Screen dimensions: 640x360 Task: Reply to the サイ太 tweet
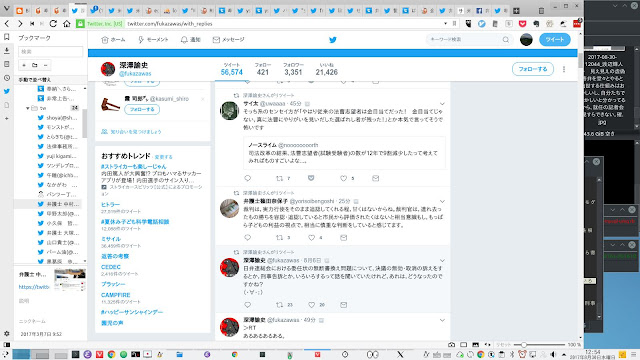(x=247, y=178)
